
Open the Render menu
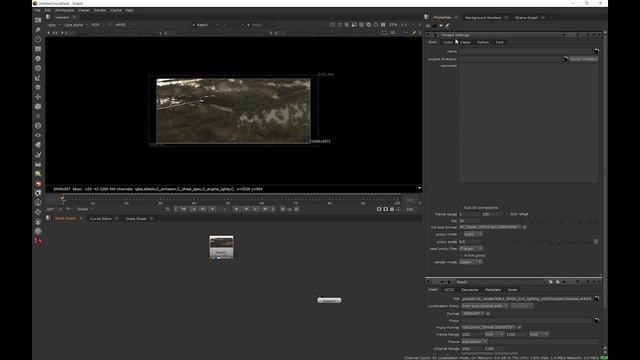coord(100,10)
